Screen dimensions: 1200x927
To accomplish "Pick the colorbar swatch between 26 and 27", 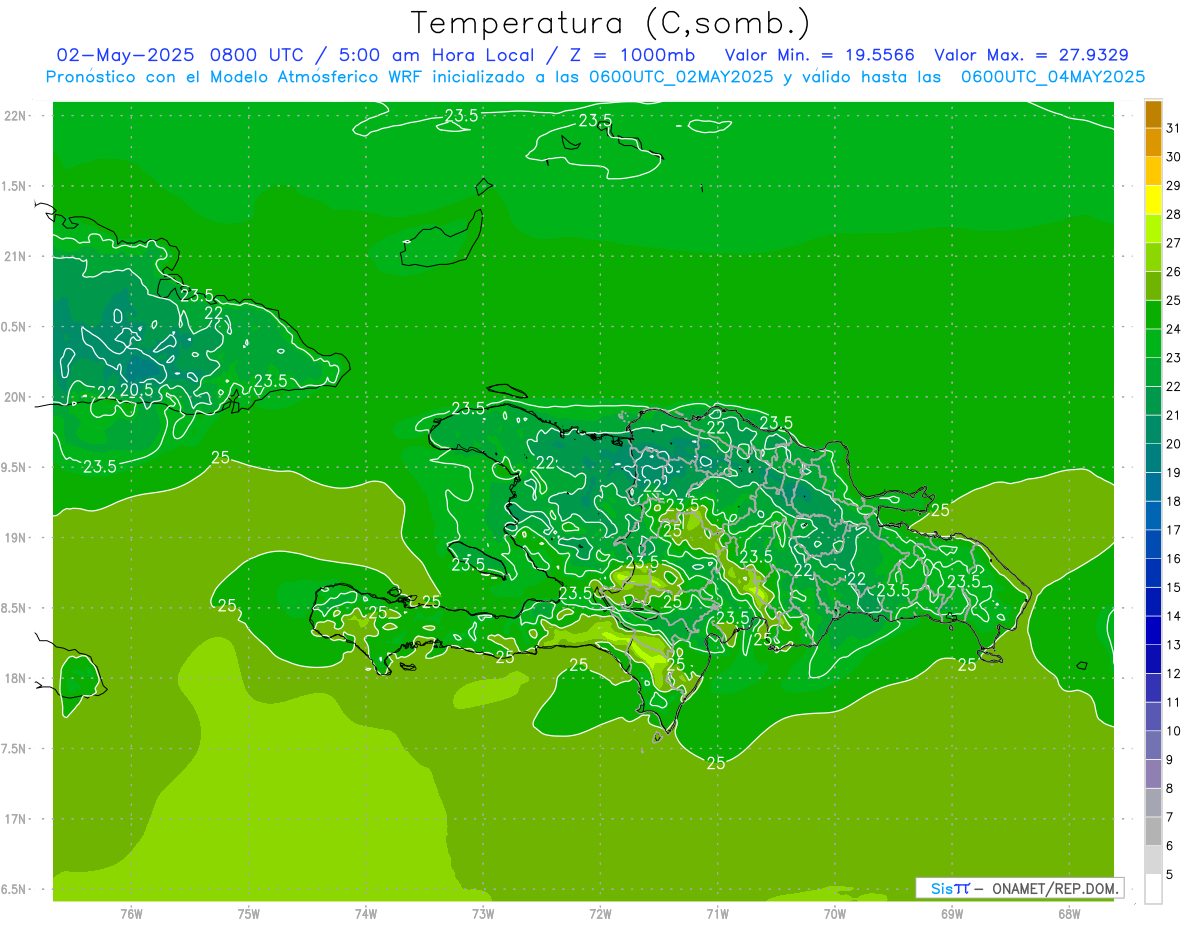I will pos(1153,258).
